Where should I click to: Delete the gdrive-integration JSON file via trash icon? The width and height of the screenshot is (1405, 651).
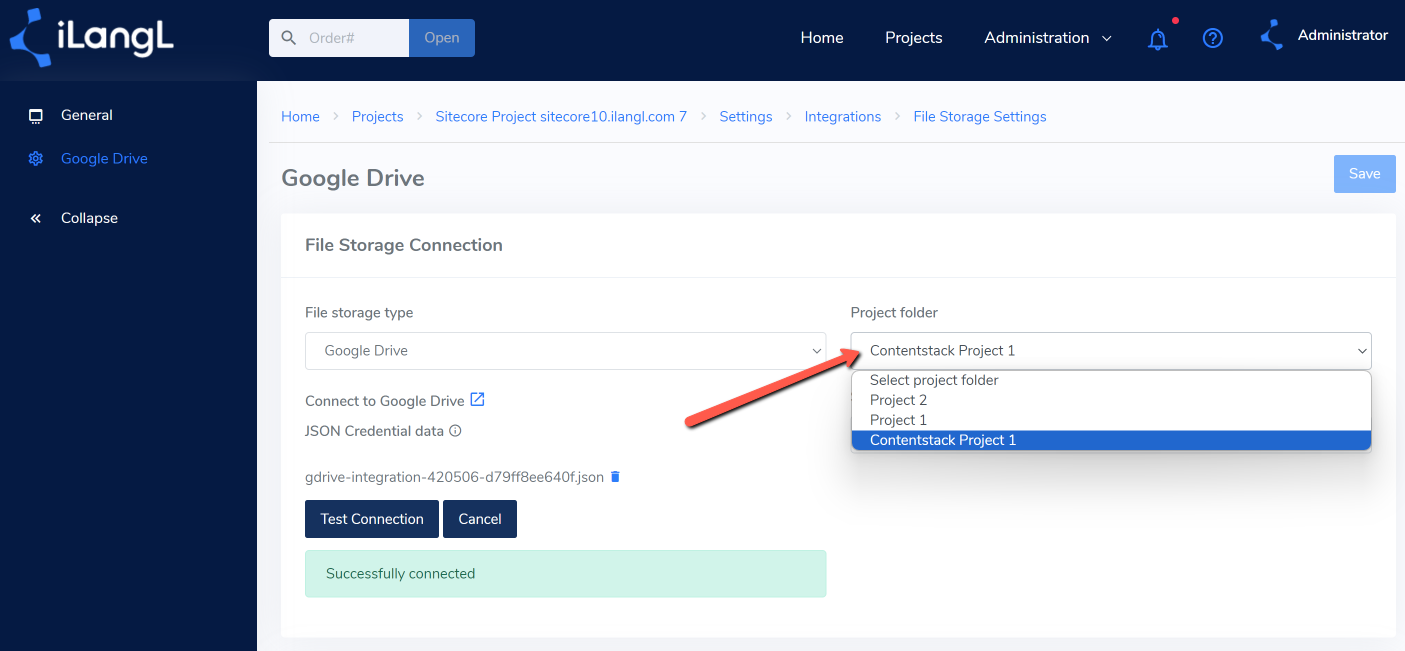[615, 477]
